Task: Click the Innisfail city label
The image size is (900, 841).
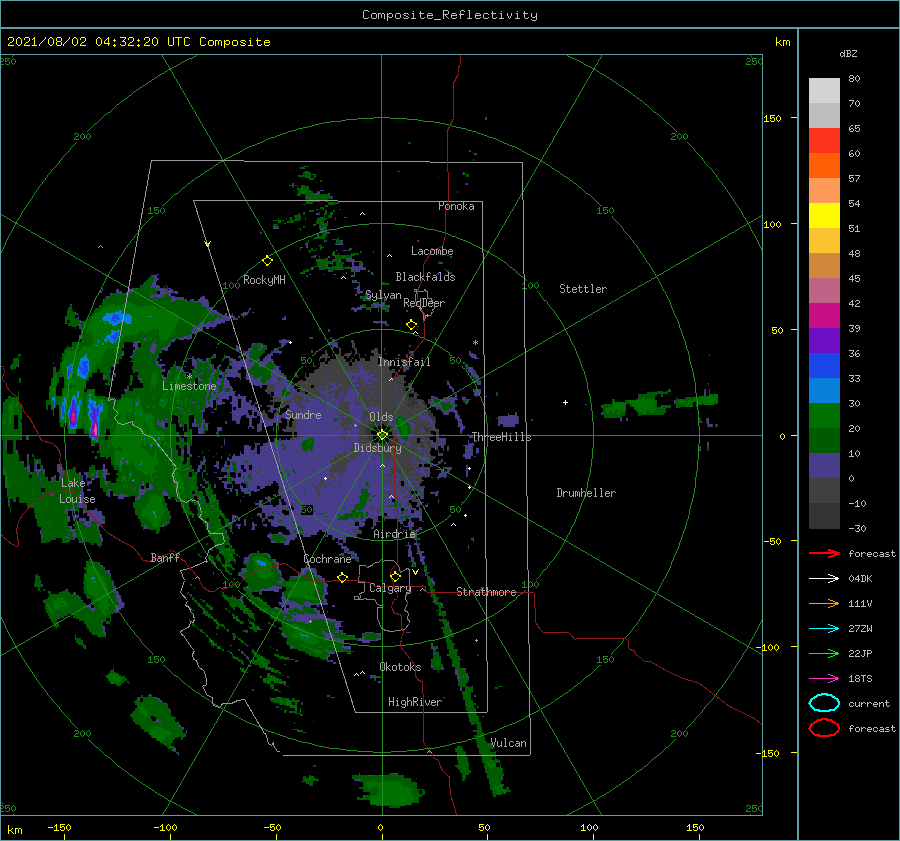Action: tap(404, 362)
